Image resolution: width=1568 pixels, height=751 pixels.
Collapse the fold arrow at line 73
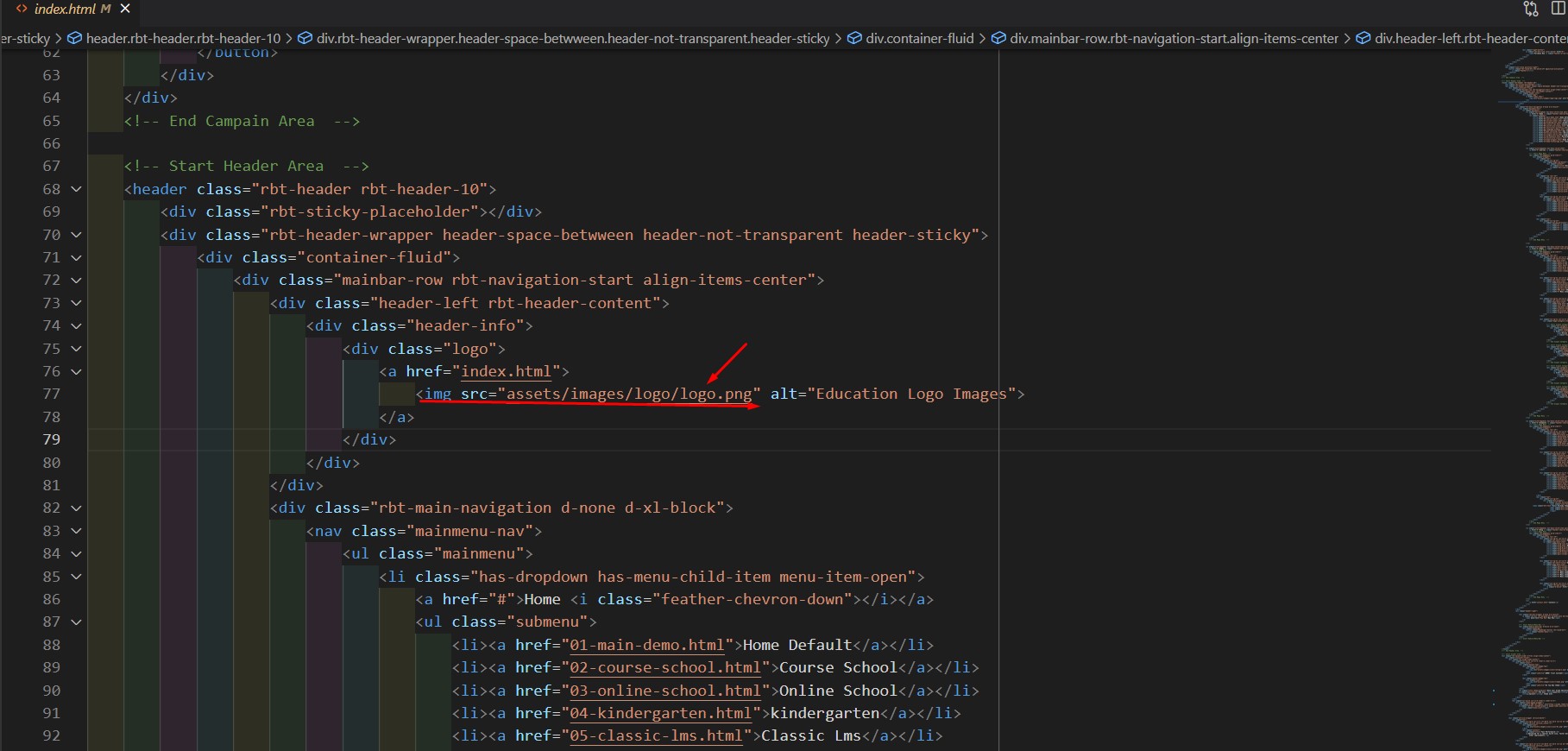[x=76, y=303]
